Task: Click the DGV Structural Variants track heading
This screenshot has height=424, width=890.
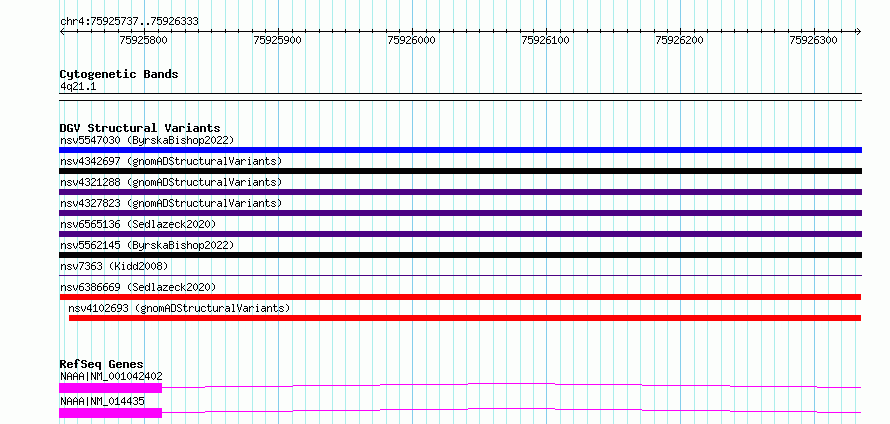Action: click(140, 128)
